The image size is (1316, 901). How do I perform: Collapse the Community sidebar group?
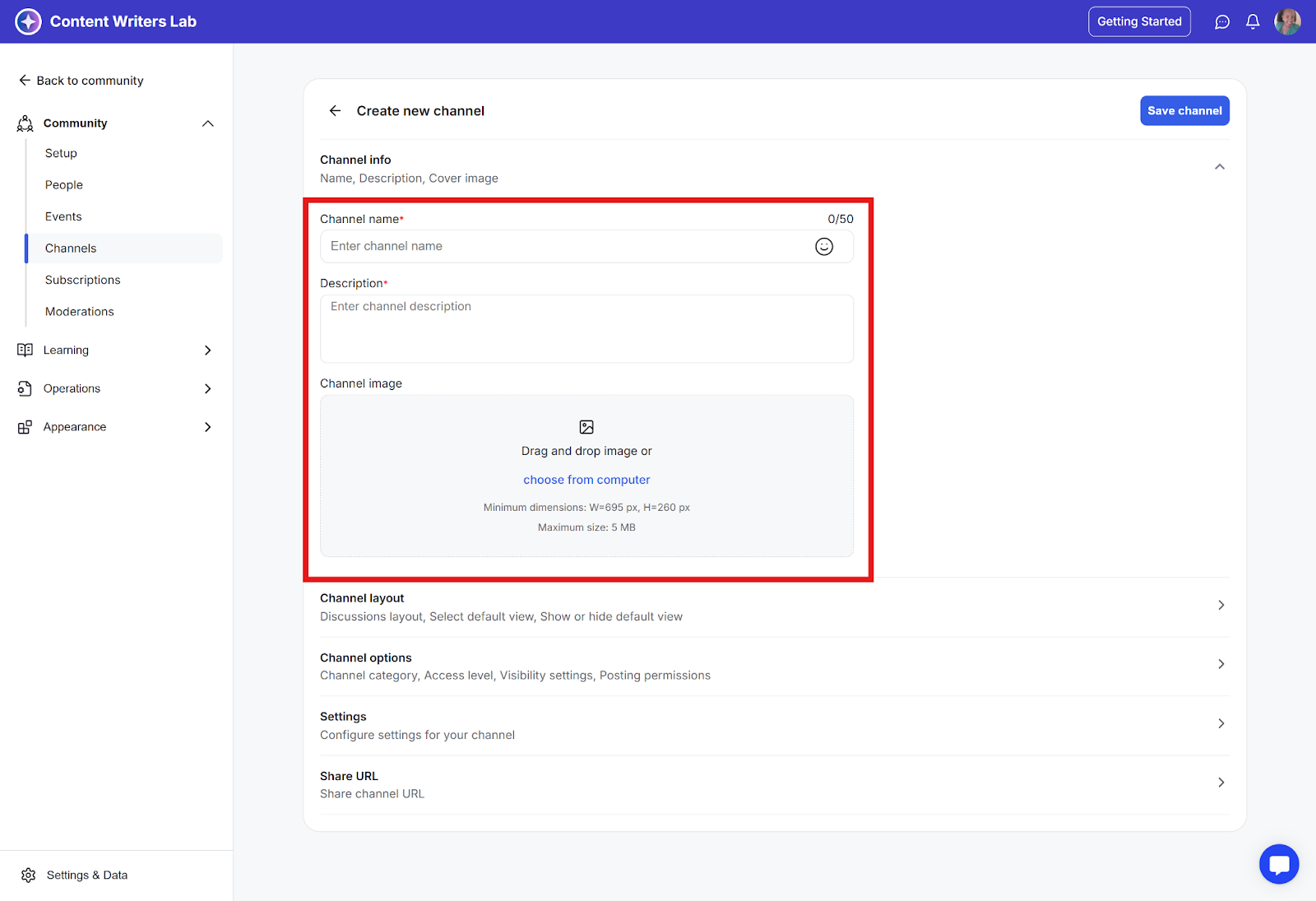coord(207,123)
